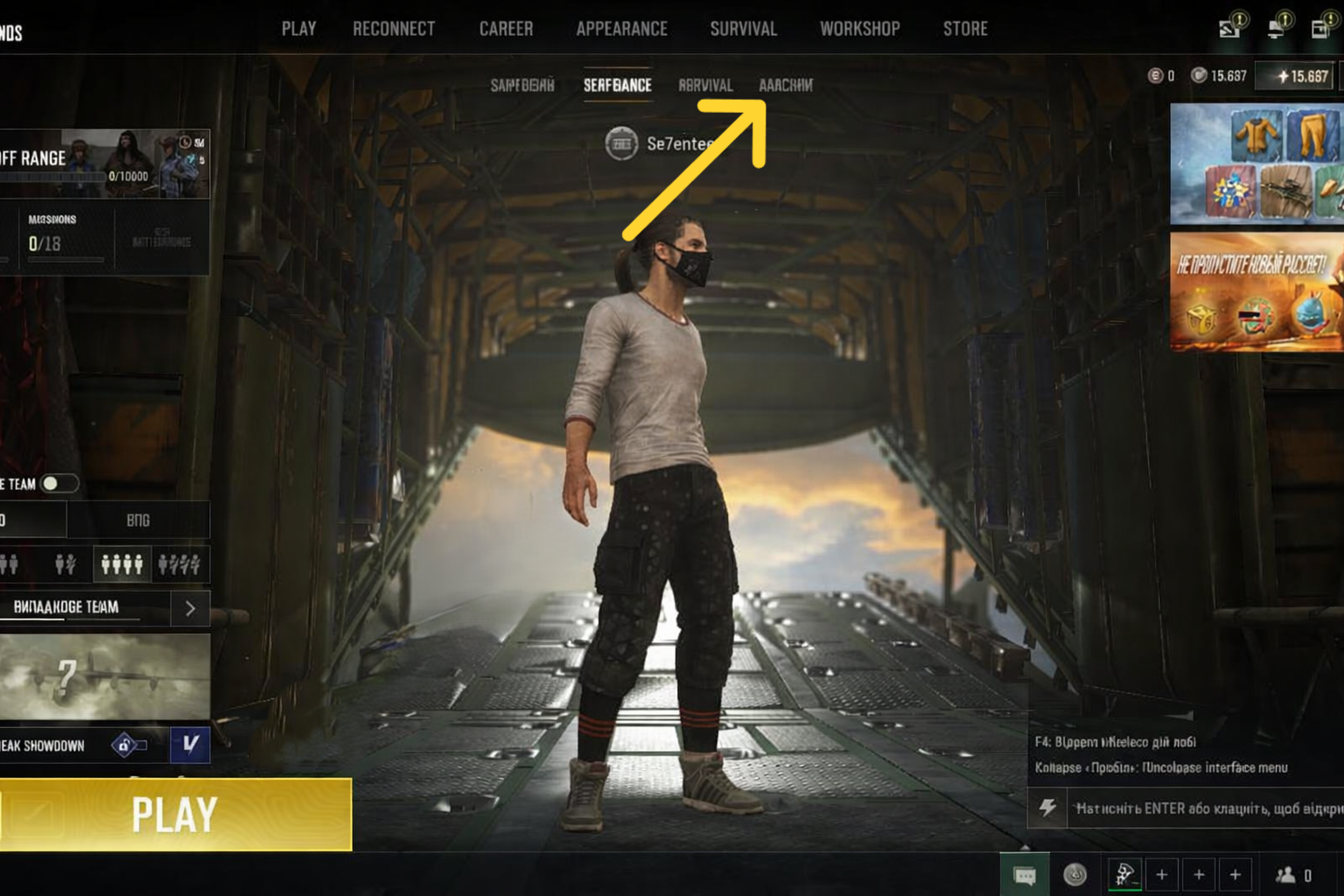This screenshot has height=896, width=1344.
Task: Click the blue V checkmark button
Action: tap(190, 745)
